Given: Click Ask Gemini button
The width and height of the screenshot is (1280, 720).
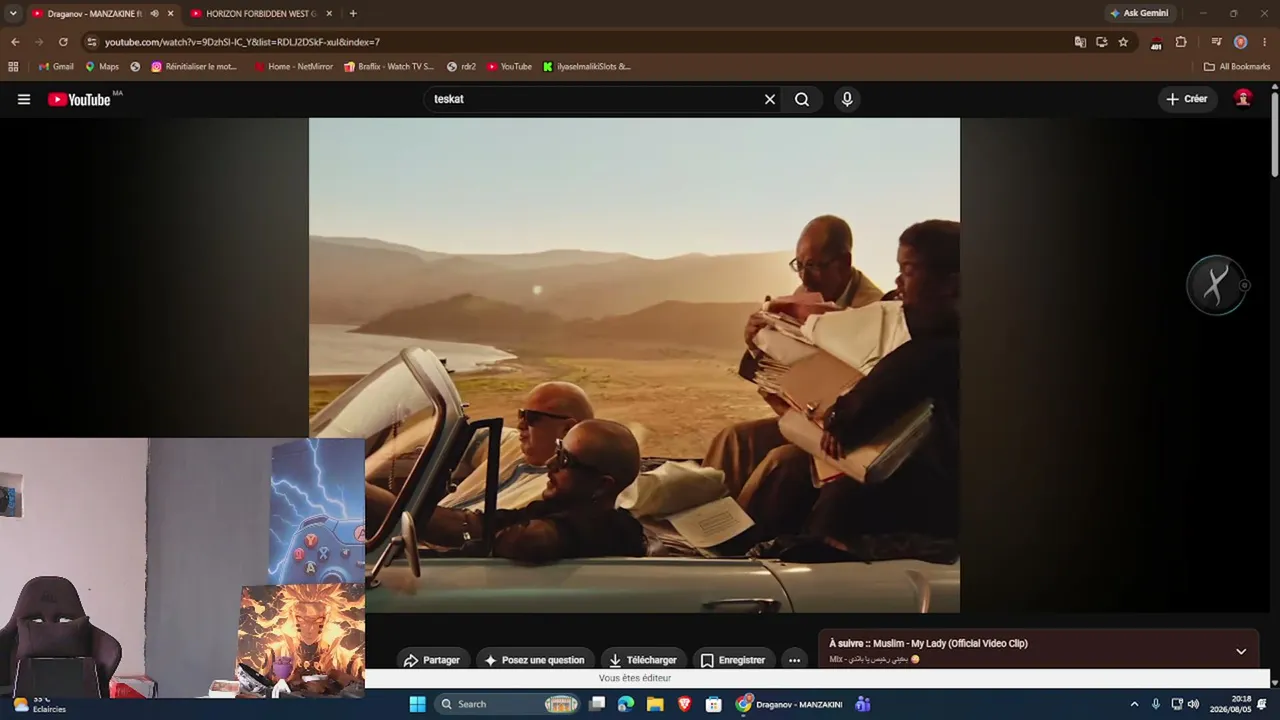Looking at the screenshot, I should click(1139, 13).
